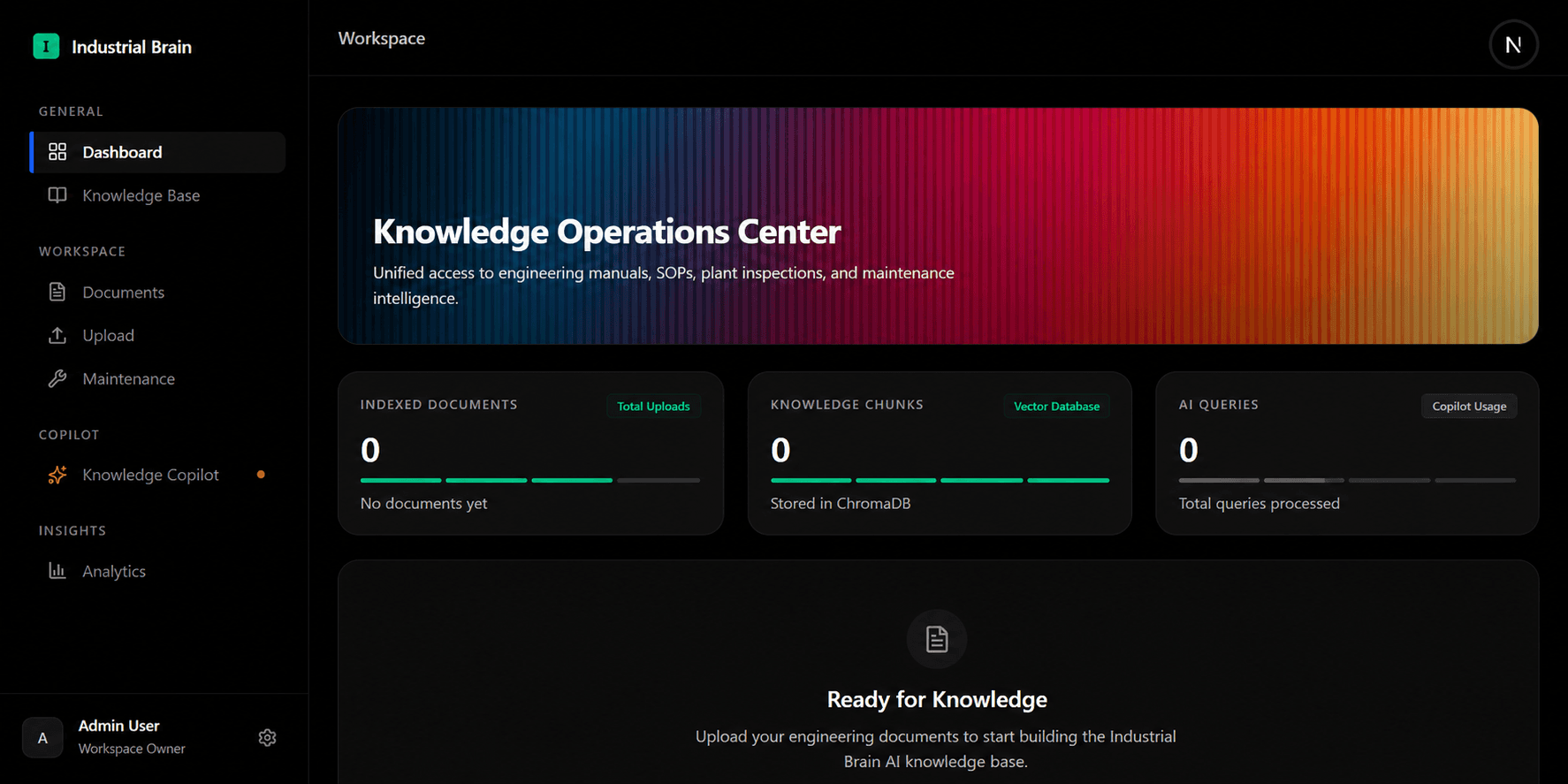Click the orange dot beside Knowledge Copilot

[x=261, y=475]
